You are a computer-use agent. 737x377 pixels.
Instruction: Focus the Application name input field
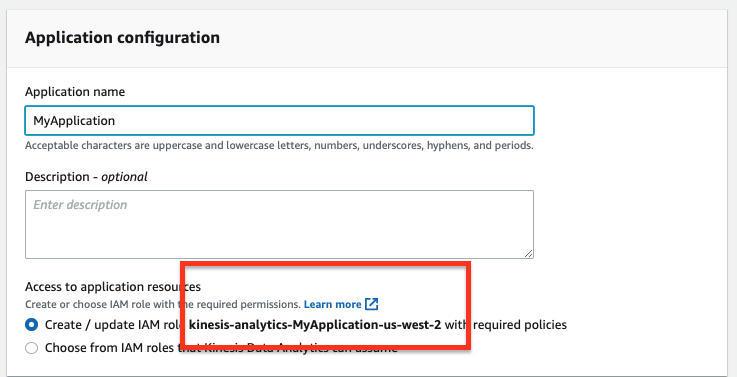(x=279, y=121)
